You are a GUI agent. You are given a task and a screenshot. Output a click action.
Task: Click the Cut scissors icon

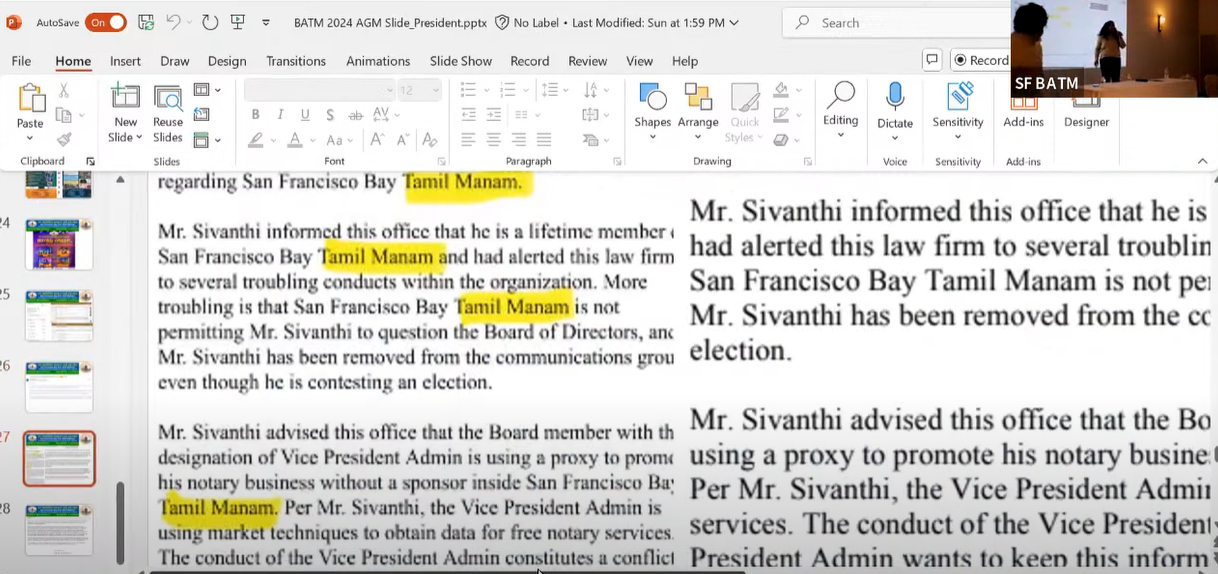(64, 90)
